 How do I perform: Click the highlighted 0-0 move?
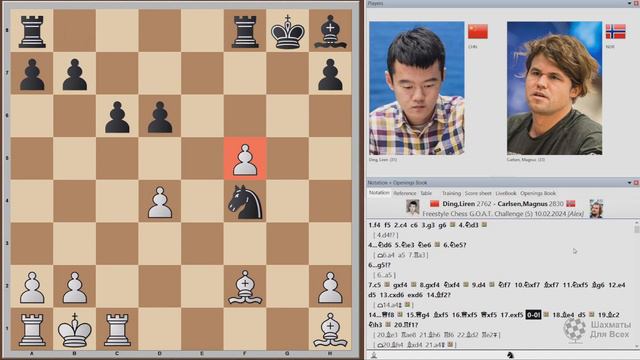point(533,315)
